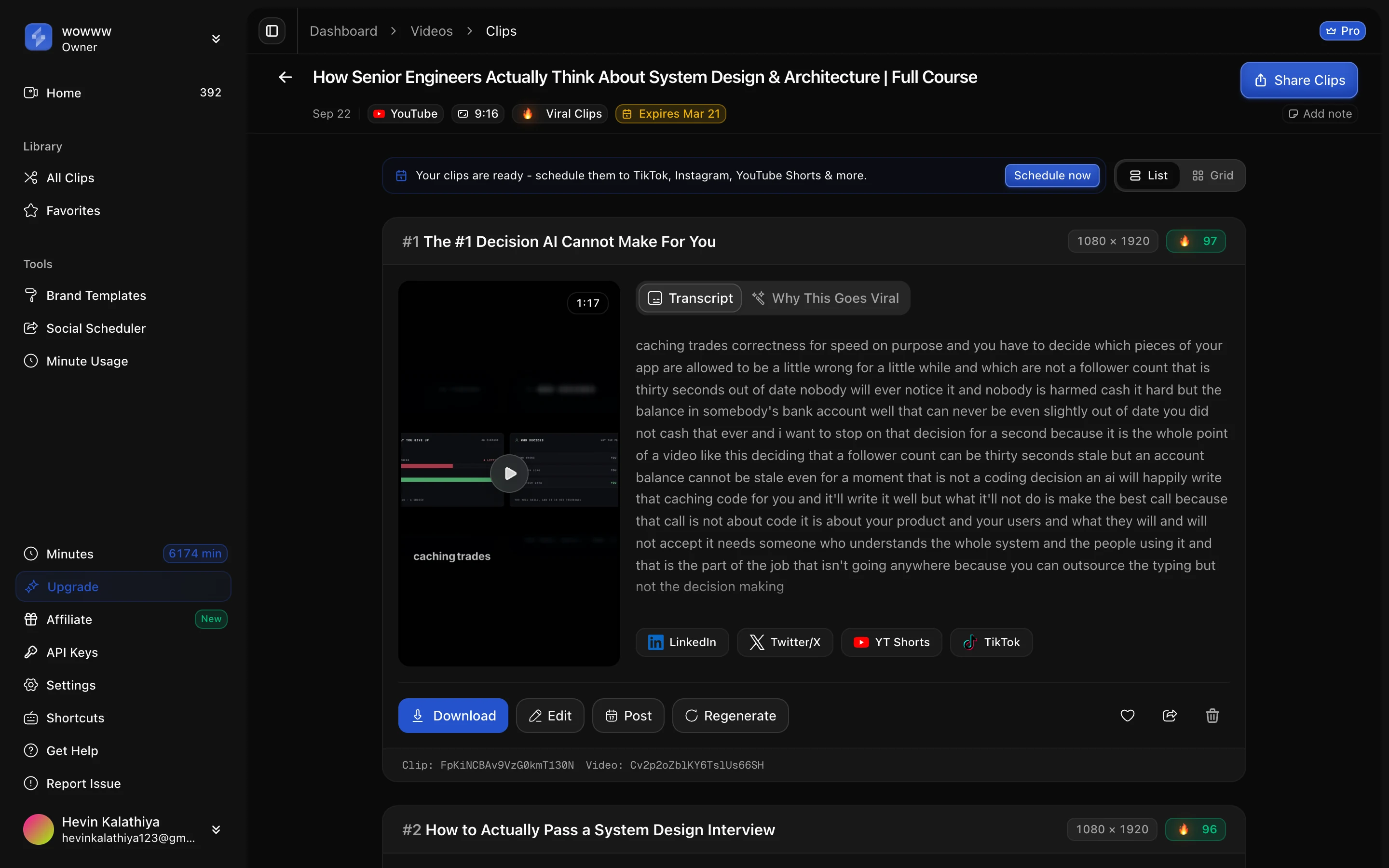Open Home in the sidebar
Image resolution: width=1389 pixels, height=868 pixels.
(x=123, y=93)
